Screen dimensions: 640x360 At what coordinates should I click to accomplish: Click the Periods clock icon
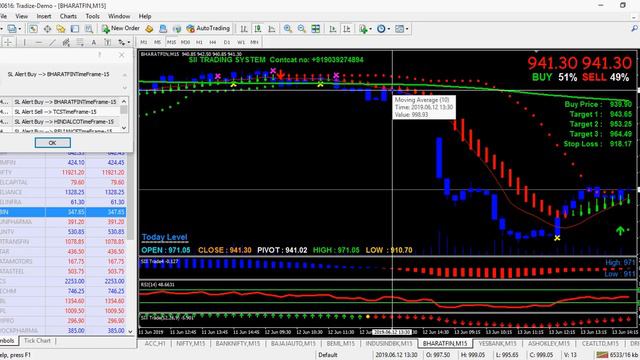pyautogui.click(x=381, y=29)
